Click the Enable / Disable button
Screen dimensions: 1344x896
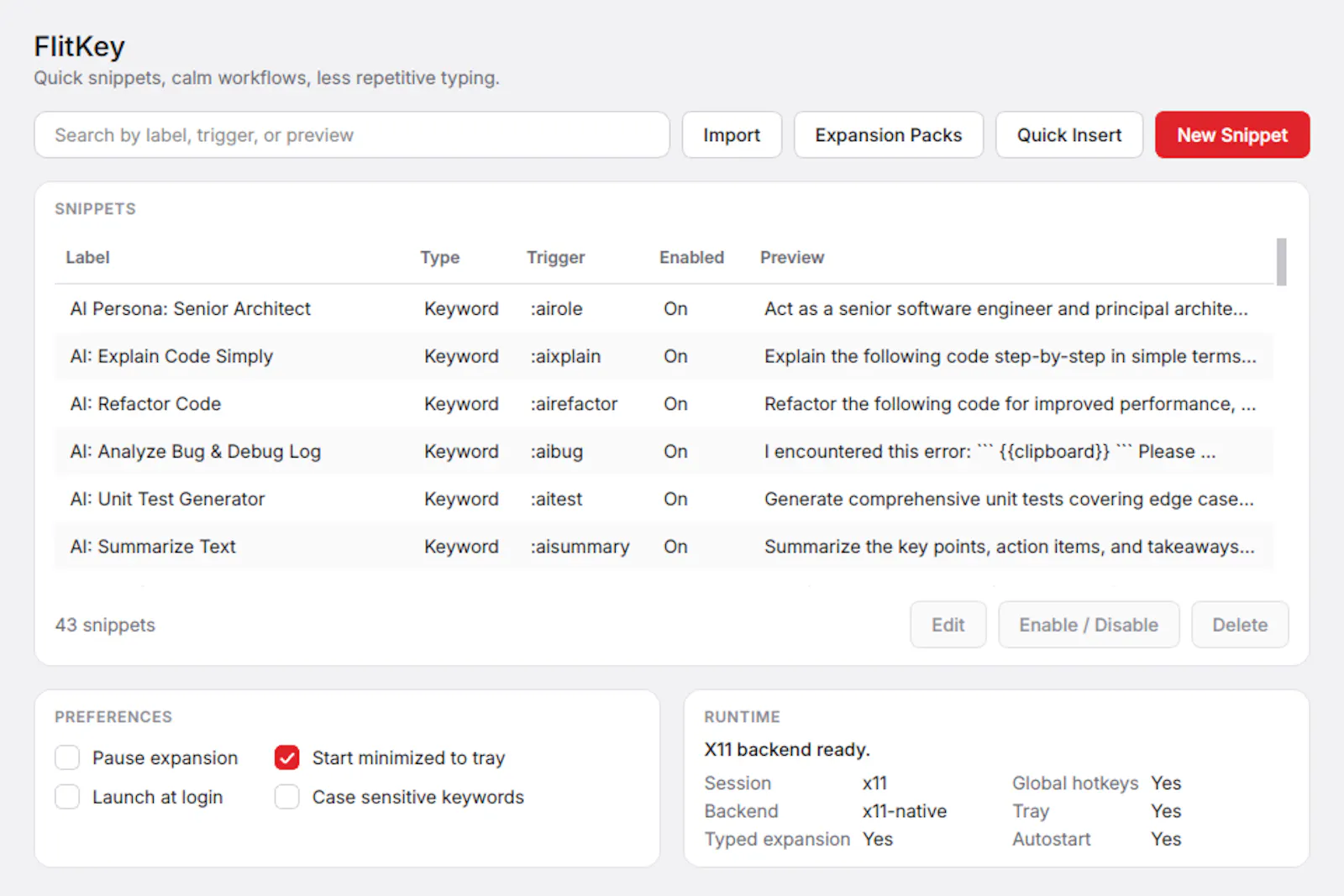click(1089, 625)
